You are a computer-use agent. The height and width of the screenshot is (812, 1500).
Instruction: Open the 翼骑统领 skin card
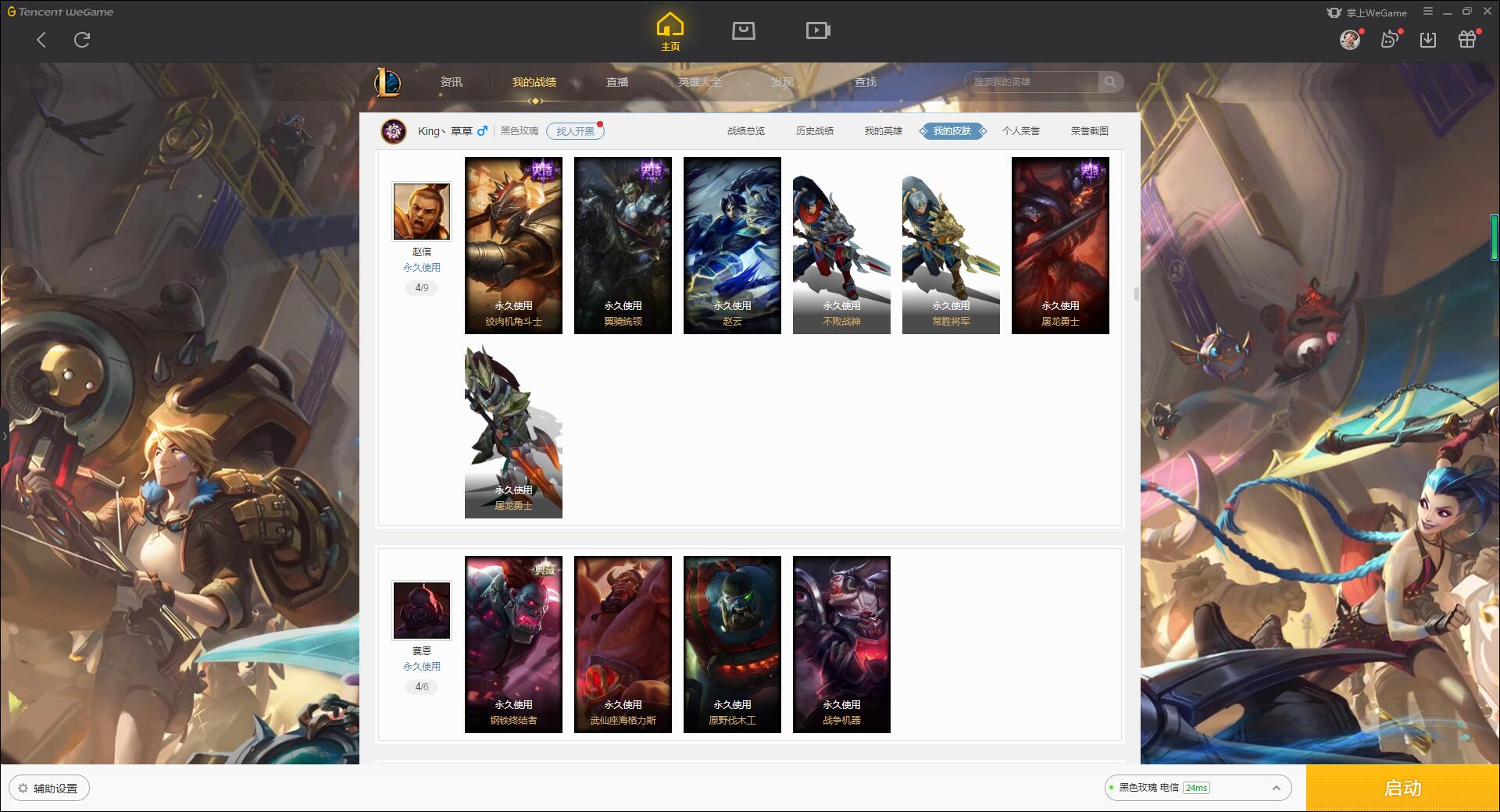pyautogui.click(x=623, y=245)
